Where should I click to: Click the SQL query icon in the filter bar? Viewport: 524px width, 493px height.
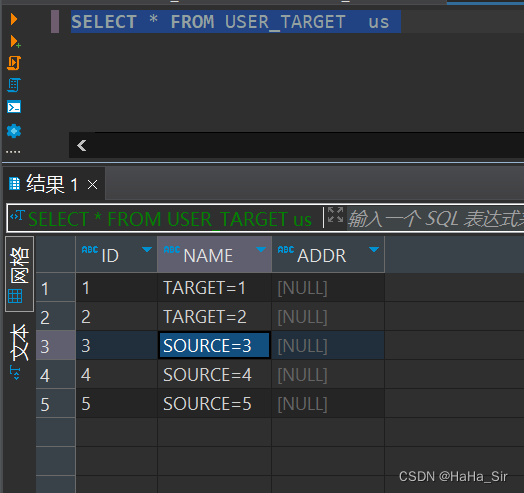17,216
